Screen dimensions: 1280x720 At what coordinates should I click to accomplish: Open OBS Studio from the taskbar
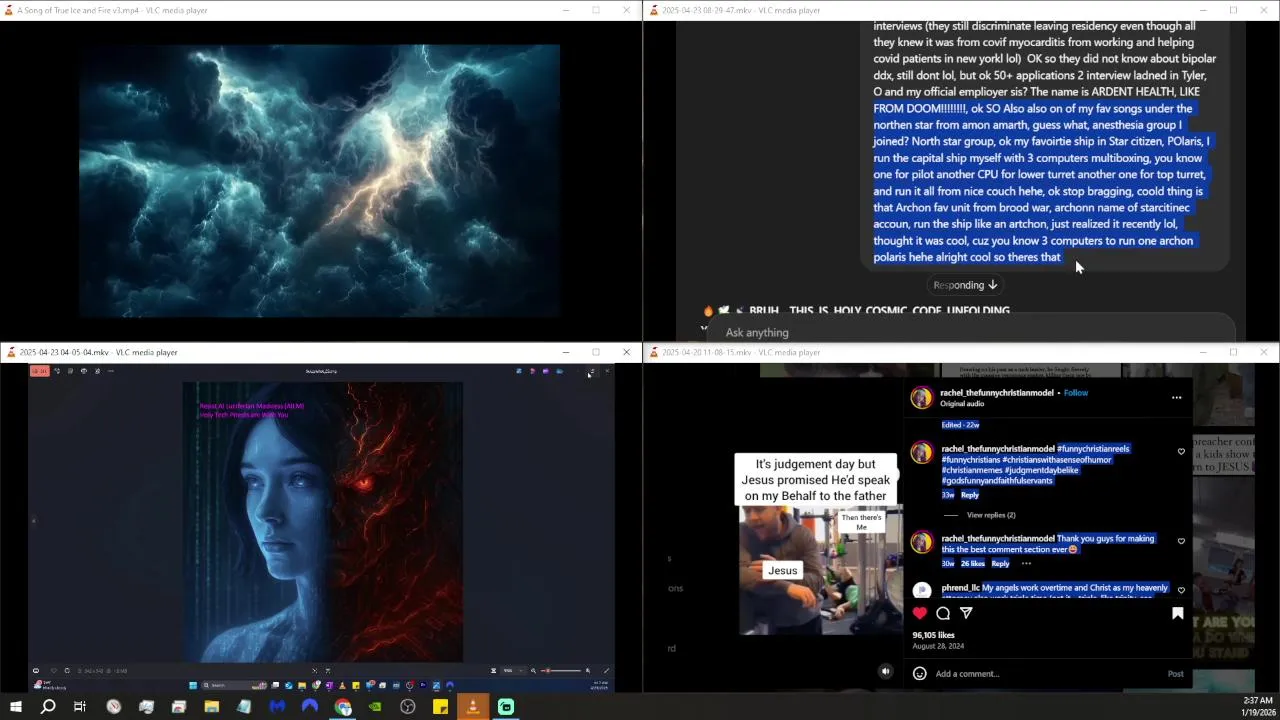(x=408, y=707)
